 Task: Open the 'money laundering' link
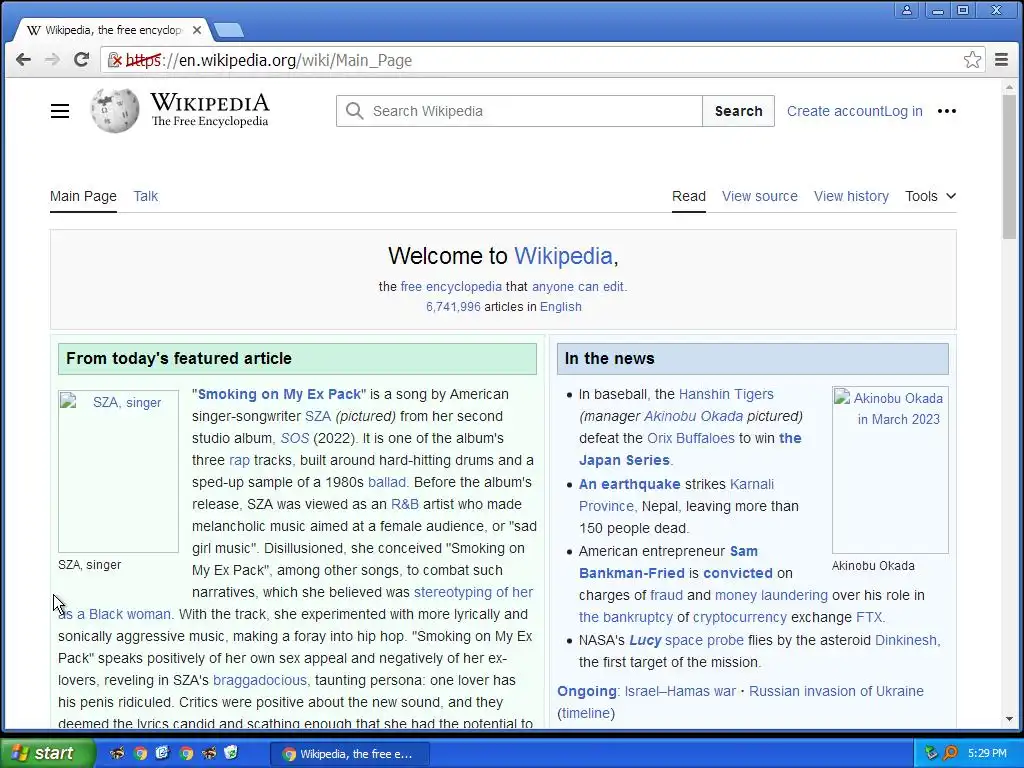tap(771, 596)
